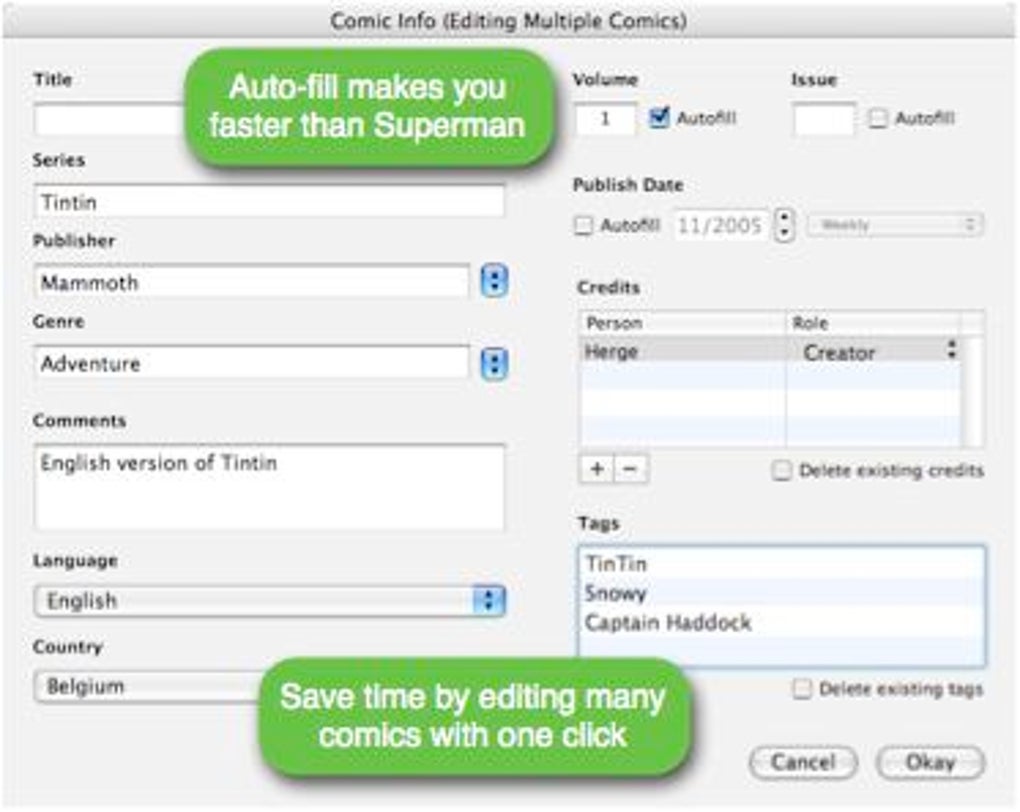1020x812 pixels.
Task: Check Delete existing tags
Action: (x=802, y=689)
